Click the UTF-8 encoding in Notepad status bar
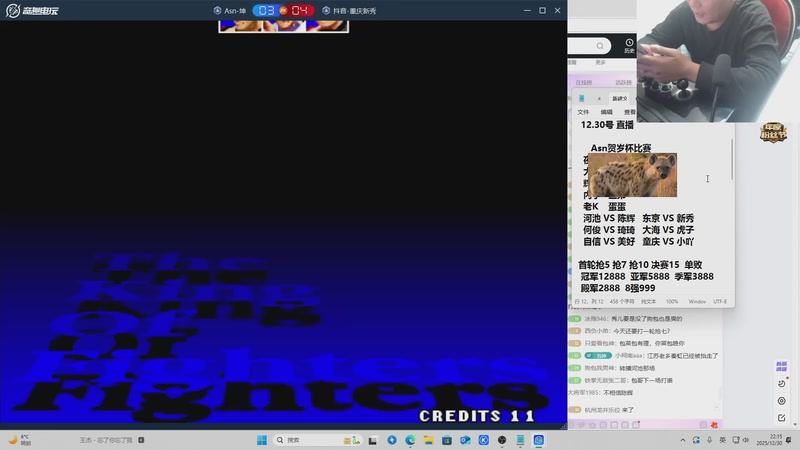This screenshot has height=450, width=800. tap(720, 302)
